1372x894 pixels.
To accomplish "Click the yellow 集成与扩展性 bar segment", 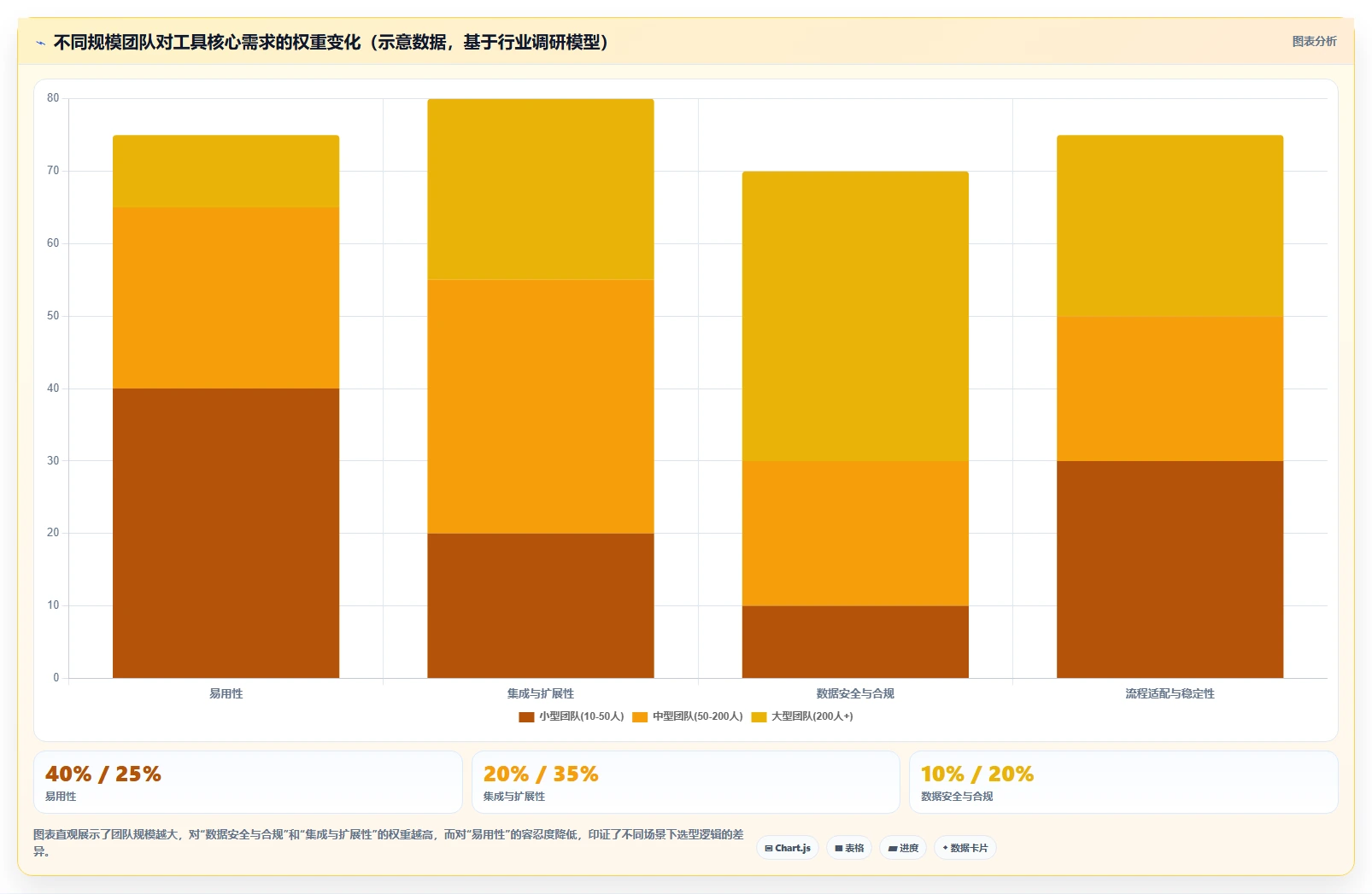I will pos(541,190).
